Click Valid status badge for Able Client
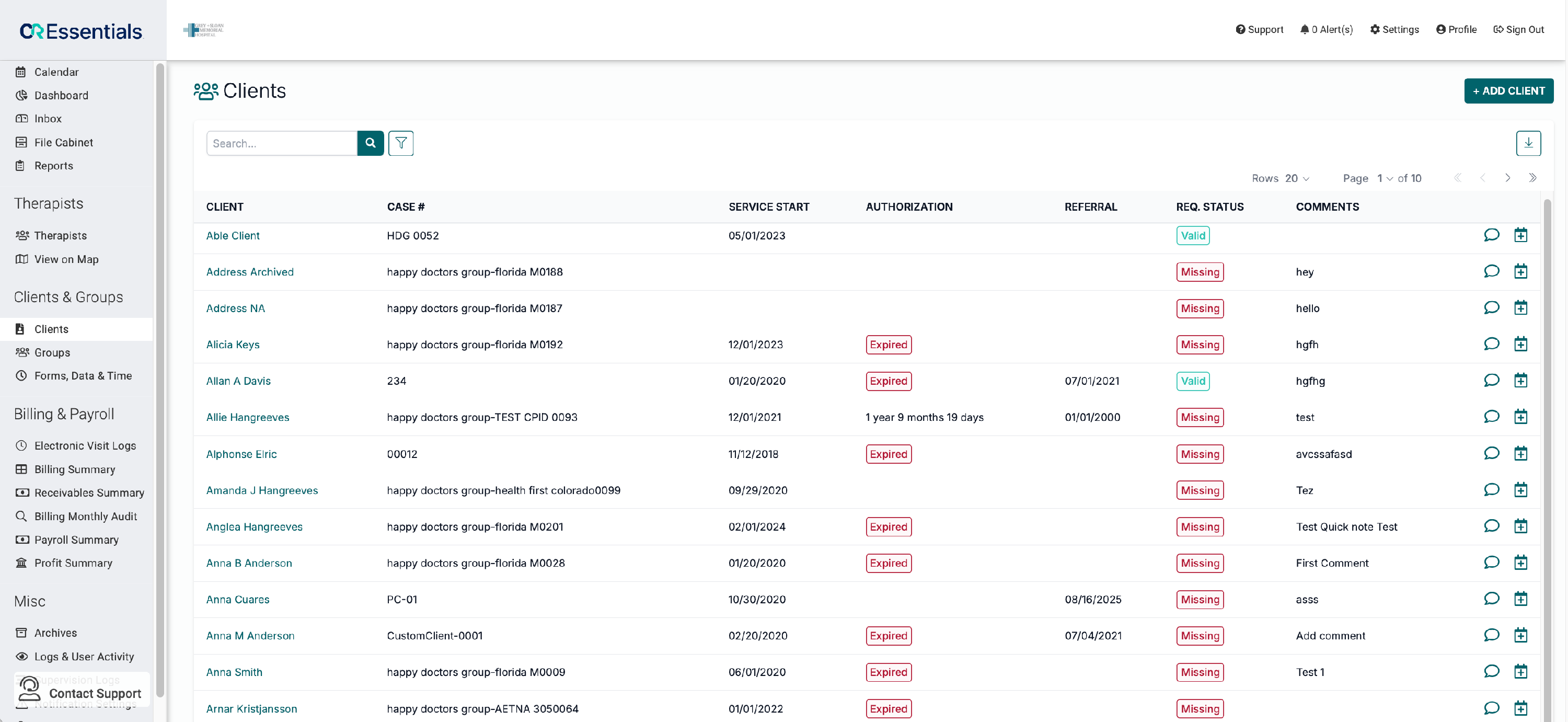This screenshot has height=722, width=1568. 1192,236
